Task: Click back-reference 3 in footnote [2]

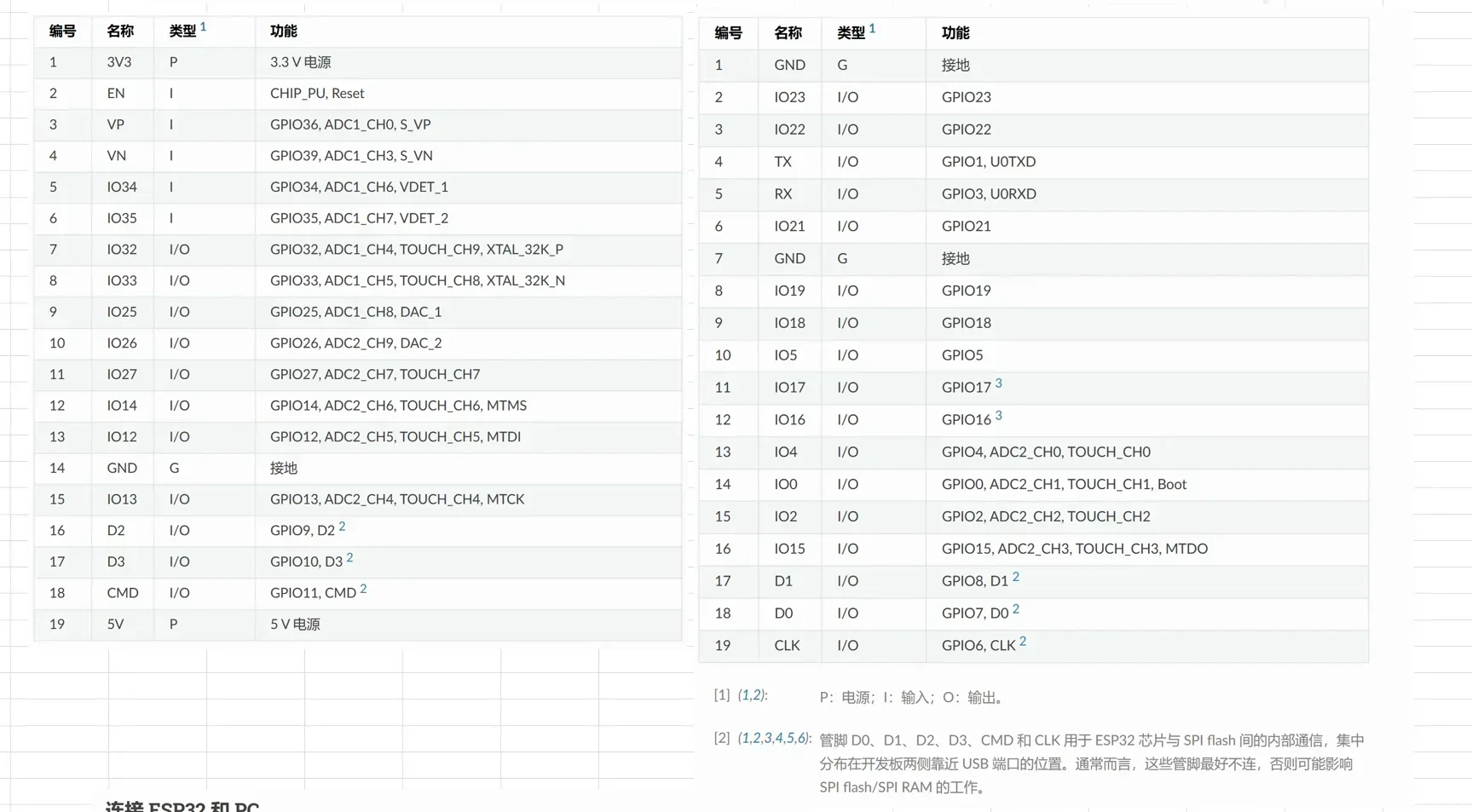Action: 767,738
